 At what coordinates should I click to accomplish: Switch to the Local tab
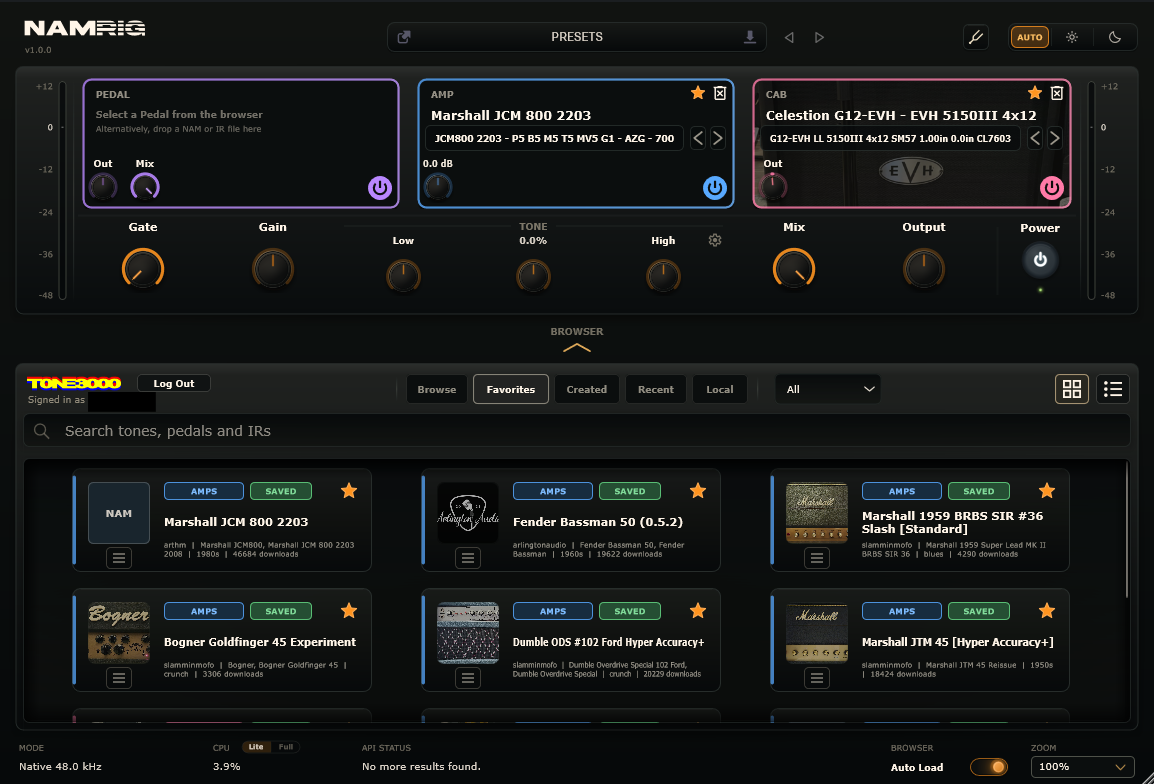[x=720, y=389]
